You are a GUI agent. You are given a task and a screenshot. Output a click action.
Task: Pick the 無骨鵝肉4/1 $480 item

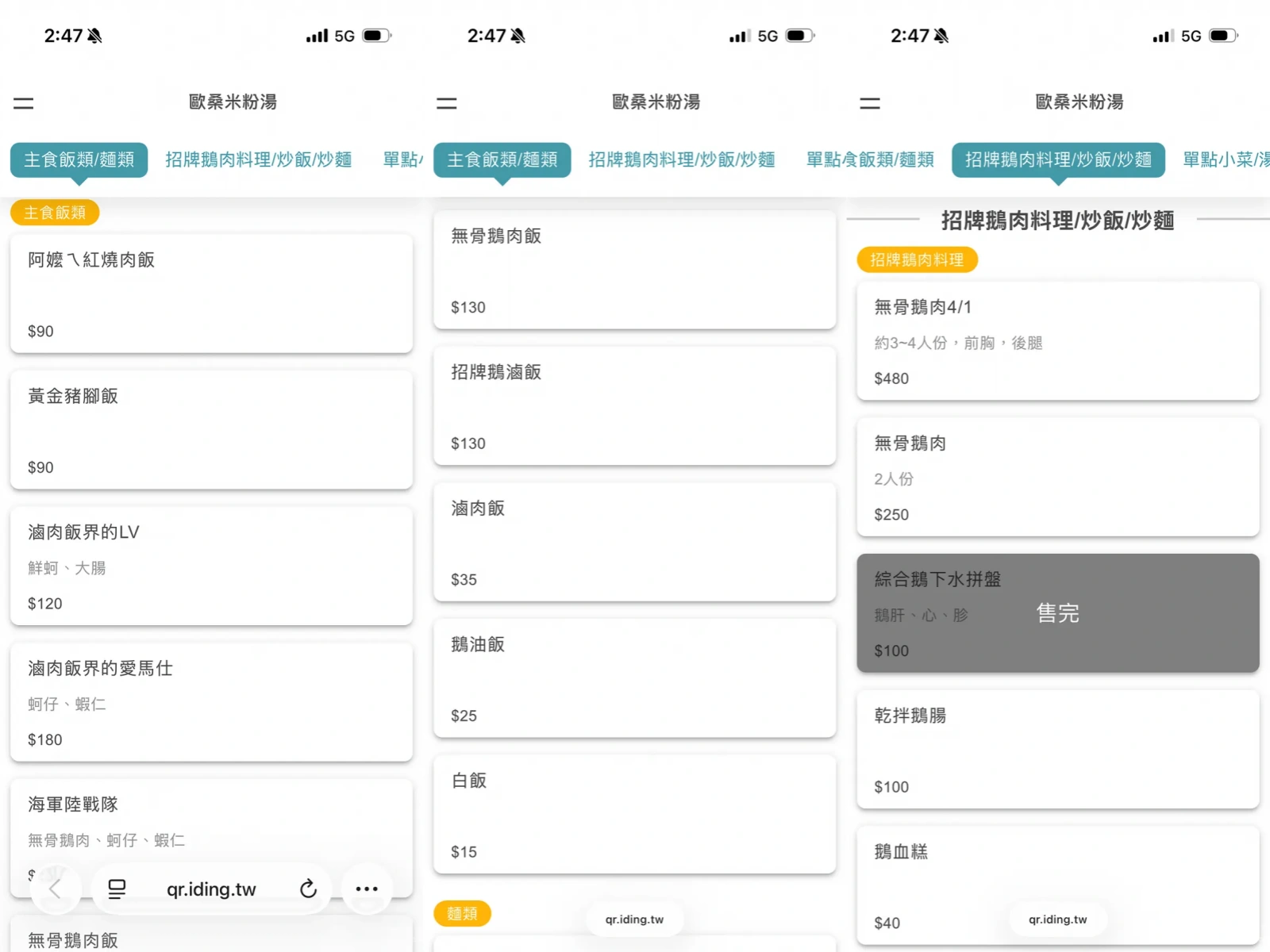coord(1057,341)
